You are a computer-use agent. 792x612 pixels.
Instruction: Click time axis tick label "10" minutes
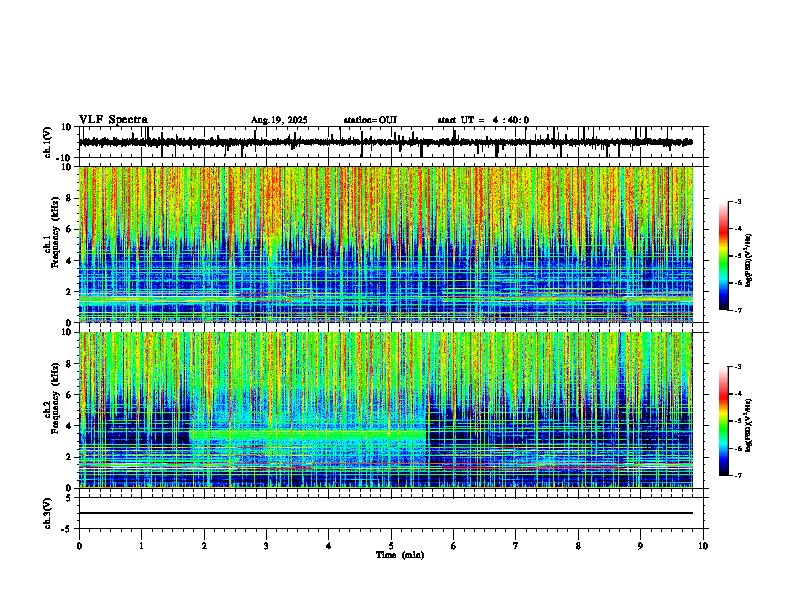click(x=703, y=546)
